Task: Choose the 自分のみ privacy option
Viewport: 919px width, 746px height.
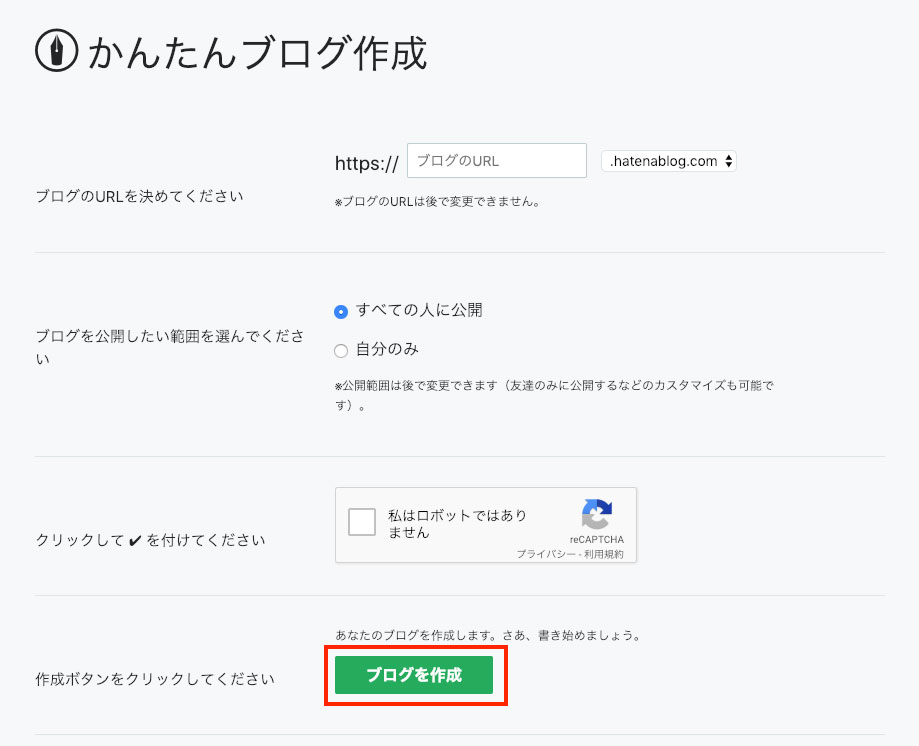Action: click(x=340, y=349)
